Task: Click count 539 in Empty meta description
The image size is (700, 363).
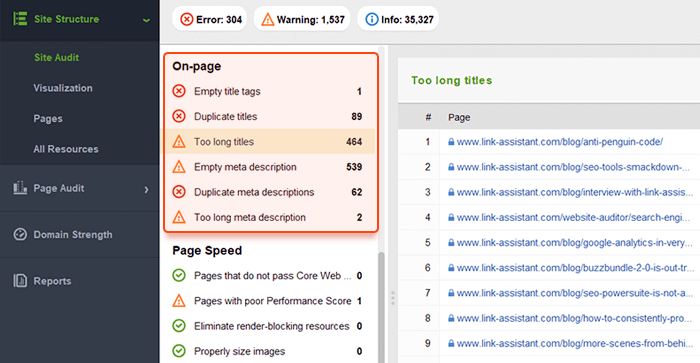Action: coord(354,167)
